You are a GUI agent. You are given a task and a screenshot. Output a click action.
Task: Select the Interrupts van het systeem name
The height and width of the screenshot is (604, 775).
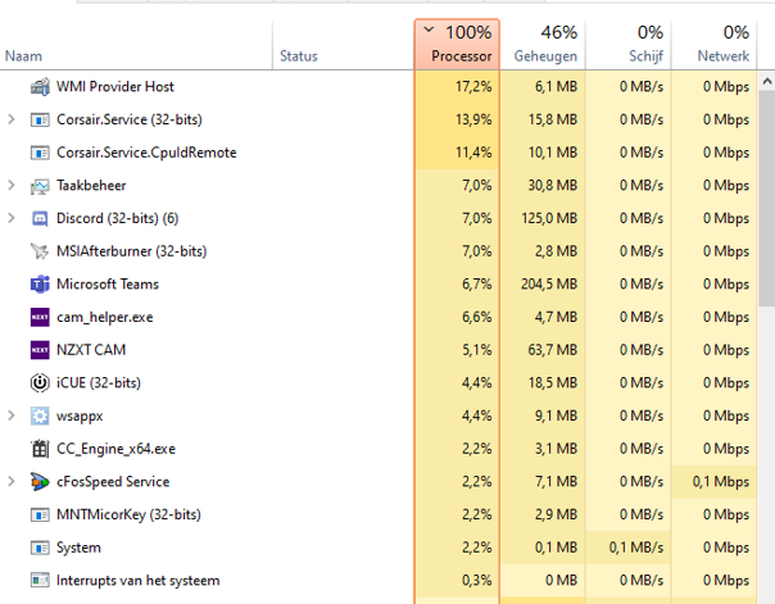tap(138, 580)
